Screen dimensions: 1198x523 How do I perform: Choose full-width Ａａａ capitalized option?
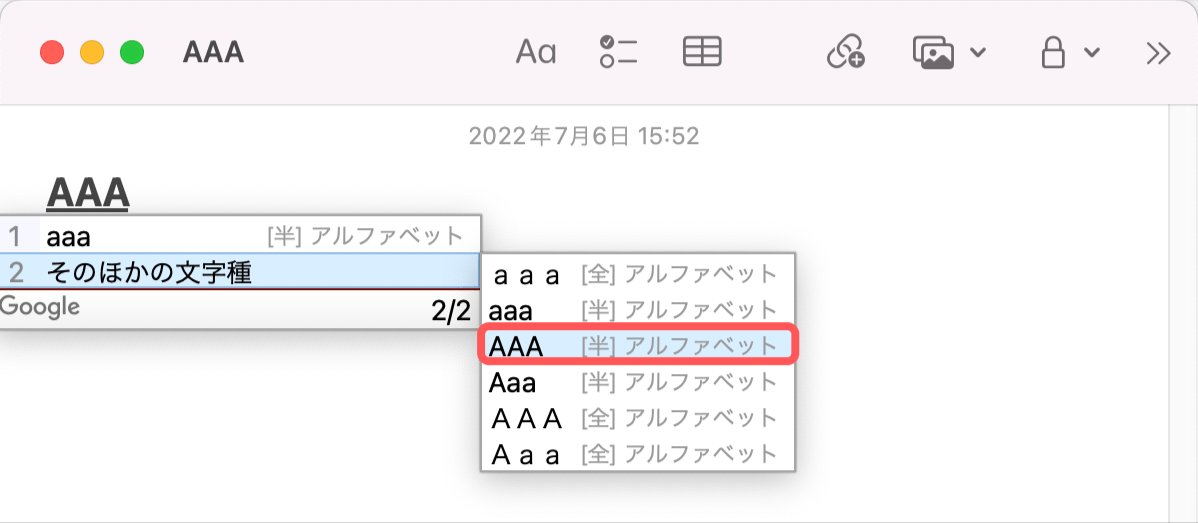[637, 453]
